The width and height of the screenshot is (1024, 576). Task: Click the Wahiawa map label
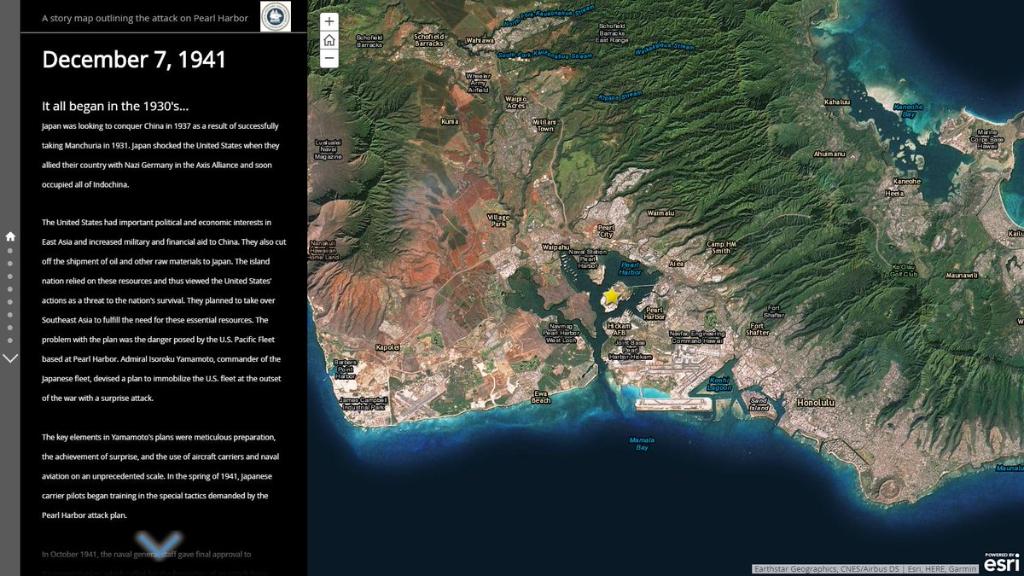click(x=480, y=40)
